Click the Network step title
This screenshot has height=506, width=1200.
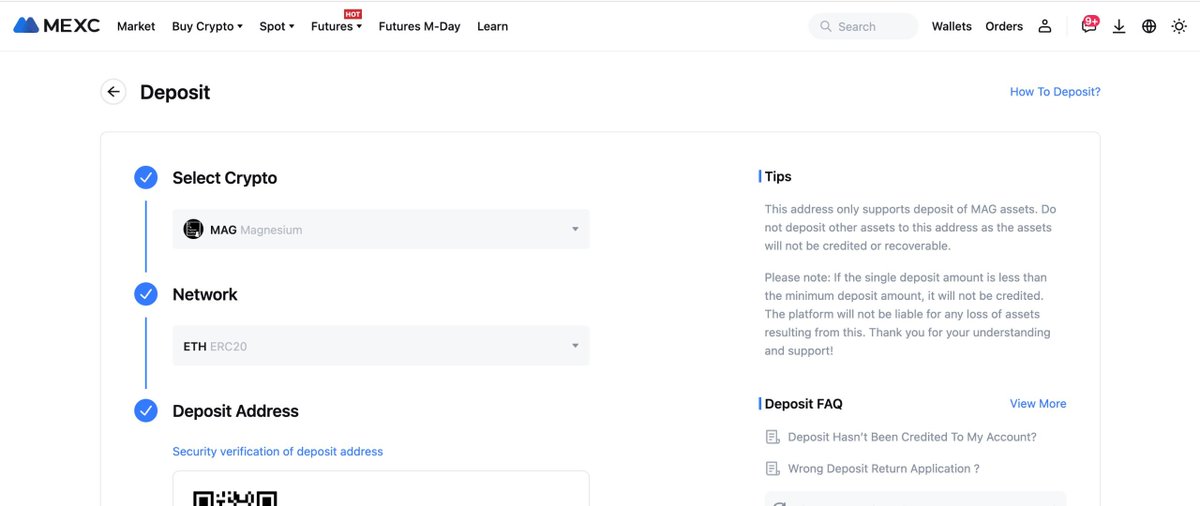coord(205,294)
